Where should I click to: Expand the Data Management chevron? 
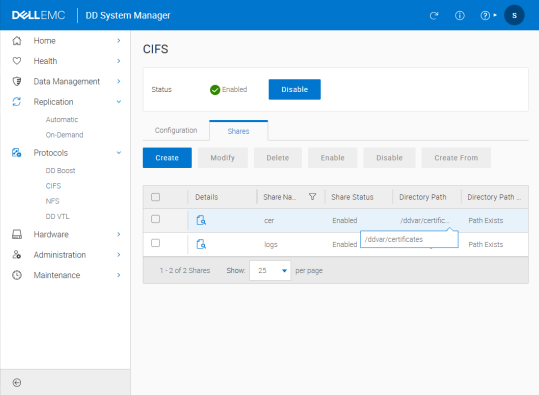tap(119, 81)
